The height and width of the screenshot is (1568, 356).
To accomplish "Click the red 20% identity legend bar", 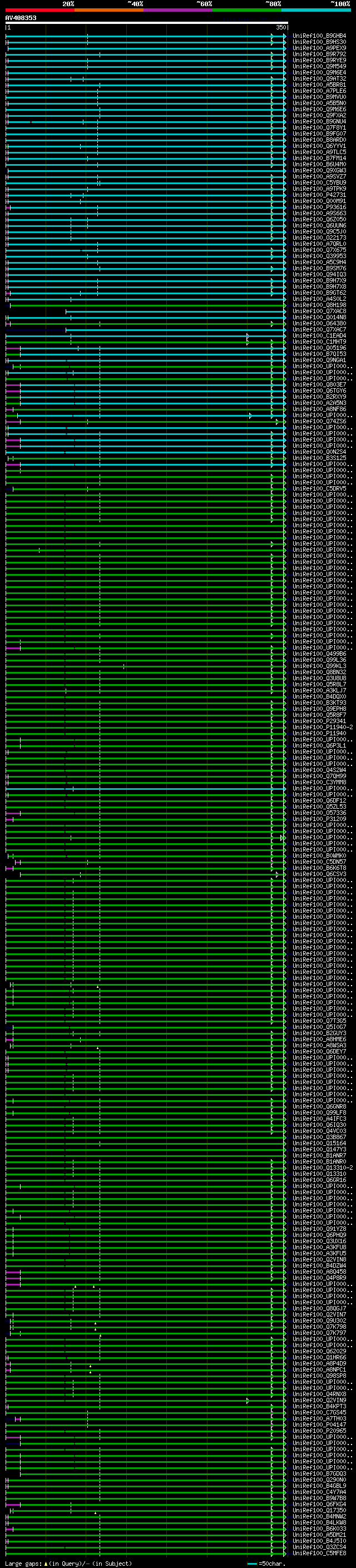I will 39,10.
